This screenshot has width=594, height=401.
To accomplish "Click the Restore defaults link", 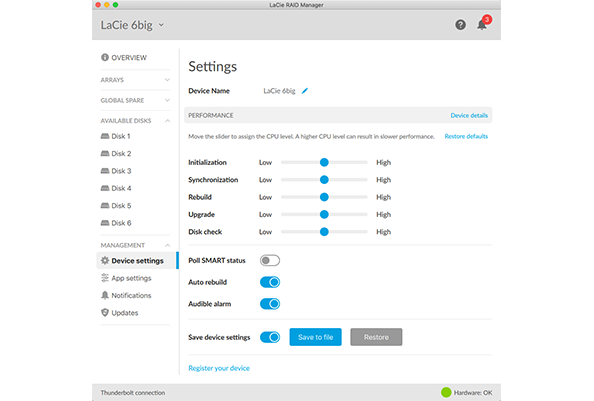I will pyautogui.click(x=466, y=136).
